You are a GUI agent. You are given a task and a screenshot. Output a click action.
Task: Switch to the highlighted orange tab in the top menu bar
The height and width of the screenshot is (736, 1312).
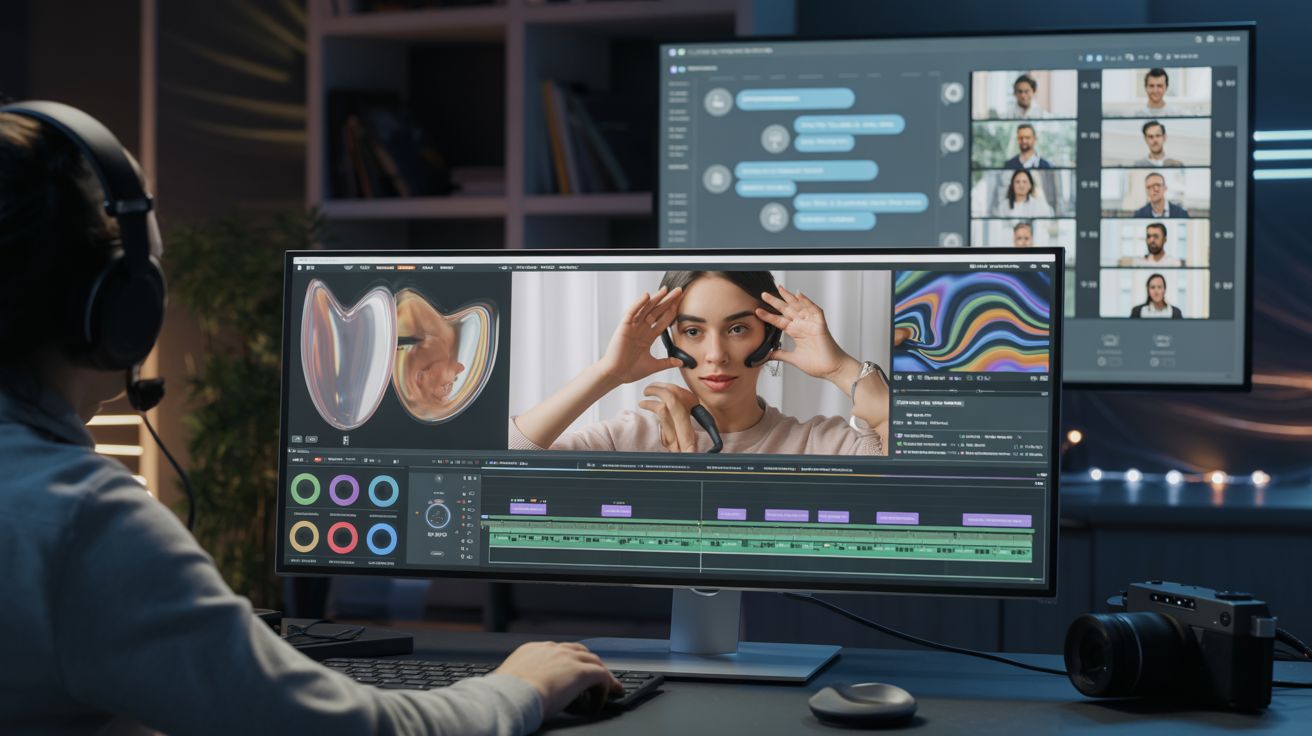pyautogui.click(x=405, y=268)
